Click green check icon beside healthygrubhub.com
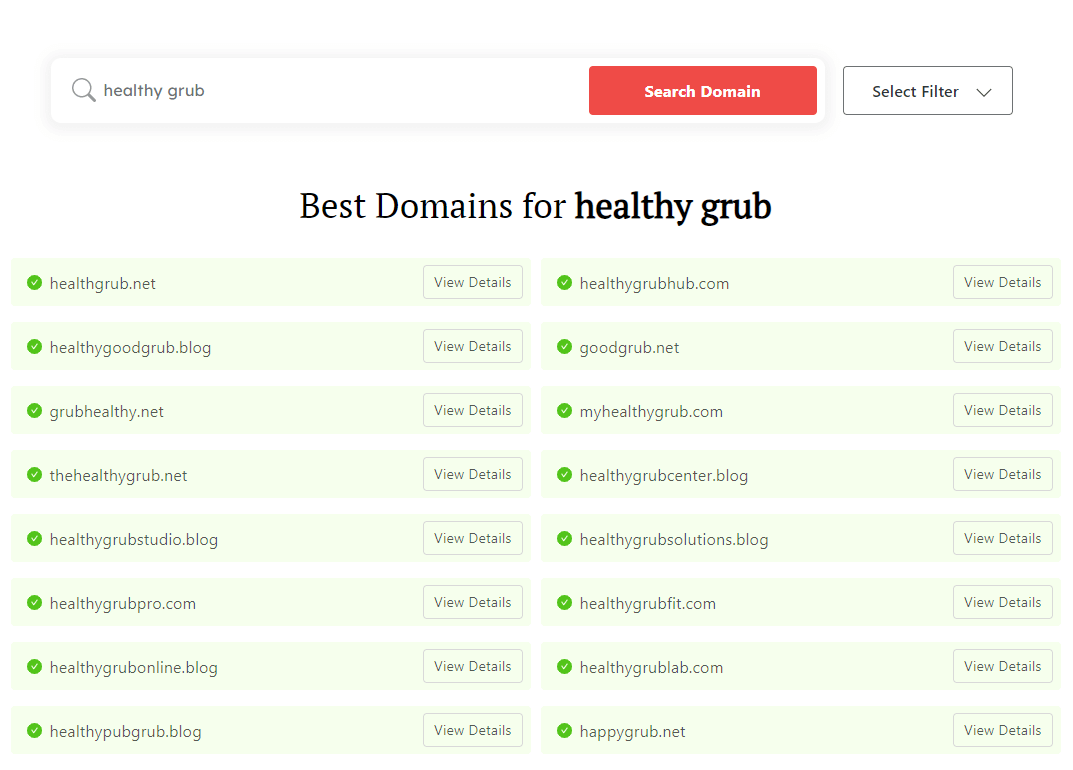1073x770 pixels. tap(564, 282)
